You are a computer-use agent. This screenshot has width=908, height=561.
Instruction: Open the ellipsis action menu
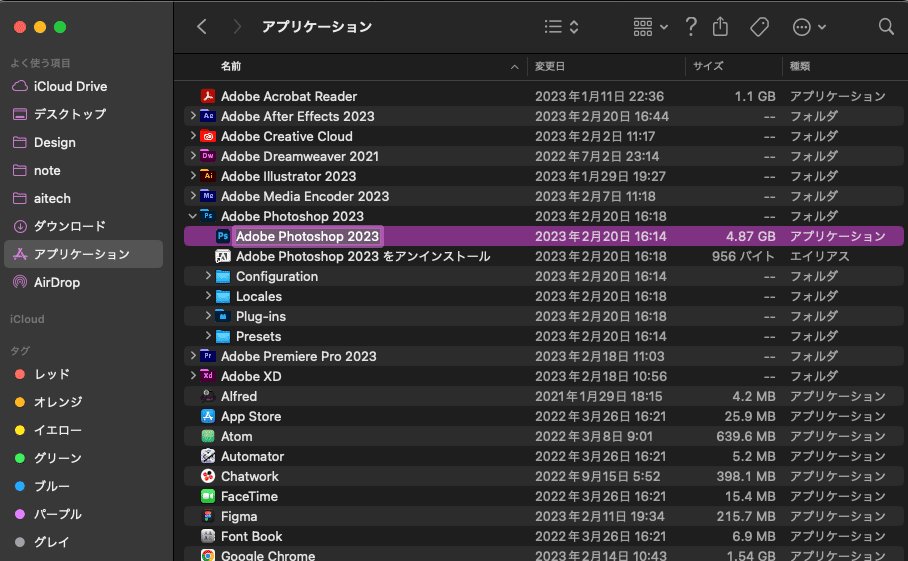click(808, 27)
